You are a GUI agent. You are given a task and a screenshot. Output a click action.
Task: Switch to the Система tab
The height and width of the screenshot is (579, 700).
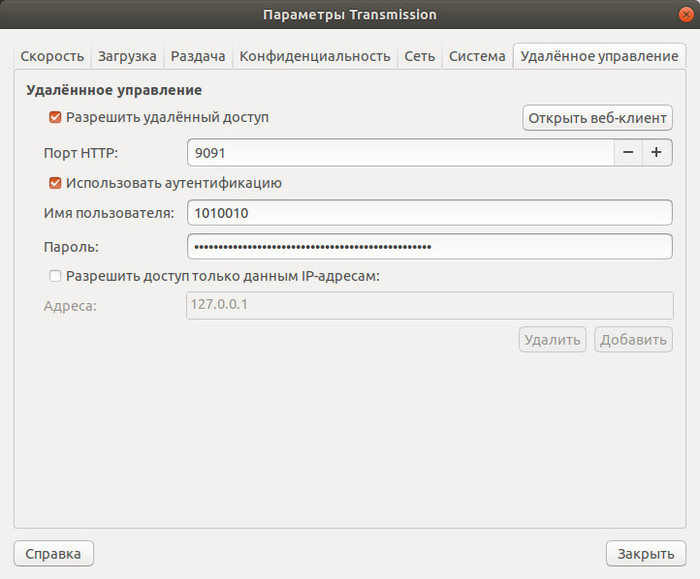tap(477, 56)
